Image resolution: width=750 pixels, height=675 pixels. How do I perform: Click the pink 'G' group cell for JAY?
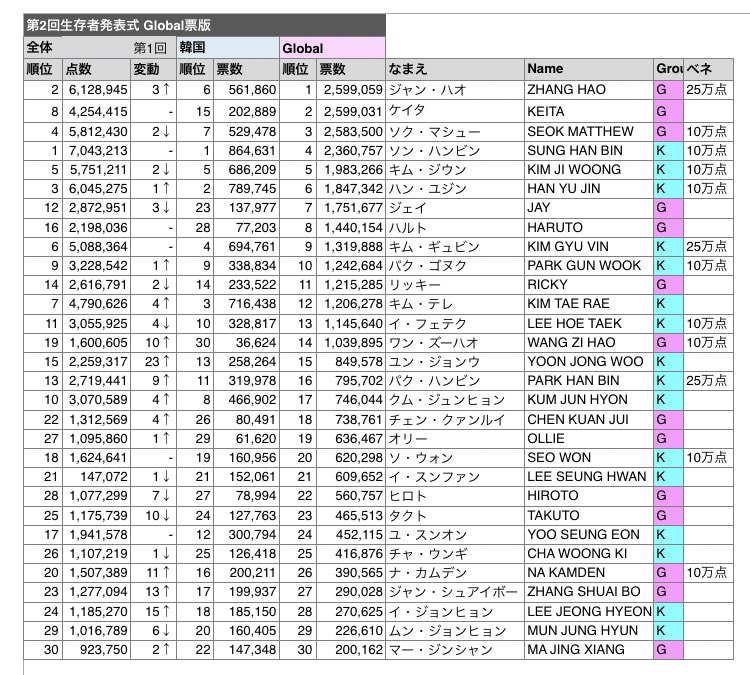pyautogui.click(x=668, y=208)
